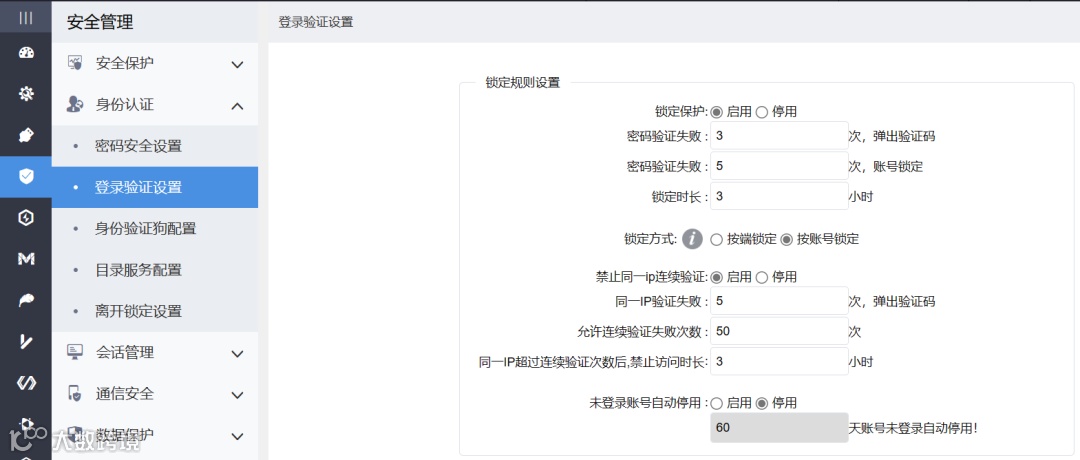Click the 身份认证 user icon
The image size is (1080, 460).
(74, 105)
